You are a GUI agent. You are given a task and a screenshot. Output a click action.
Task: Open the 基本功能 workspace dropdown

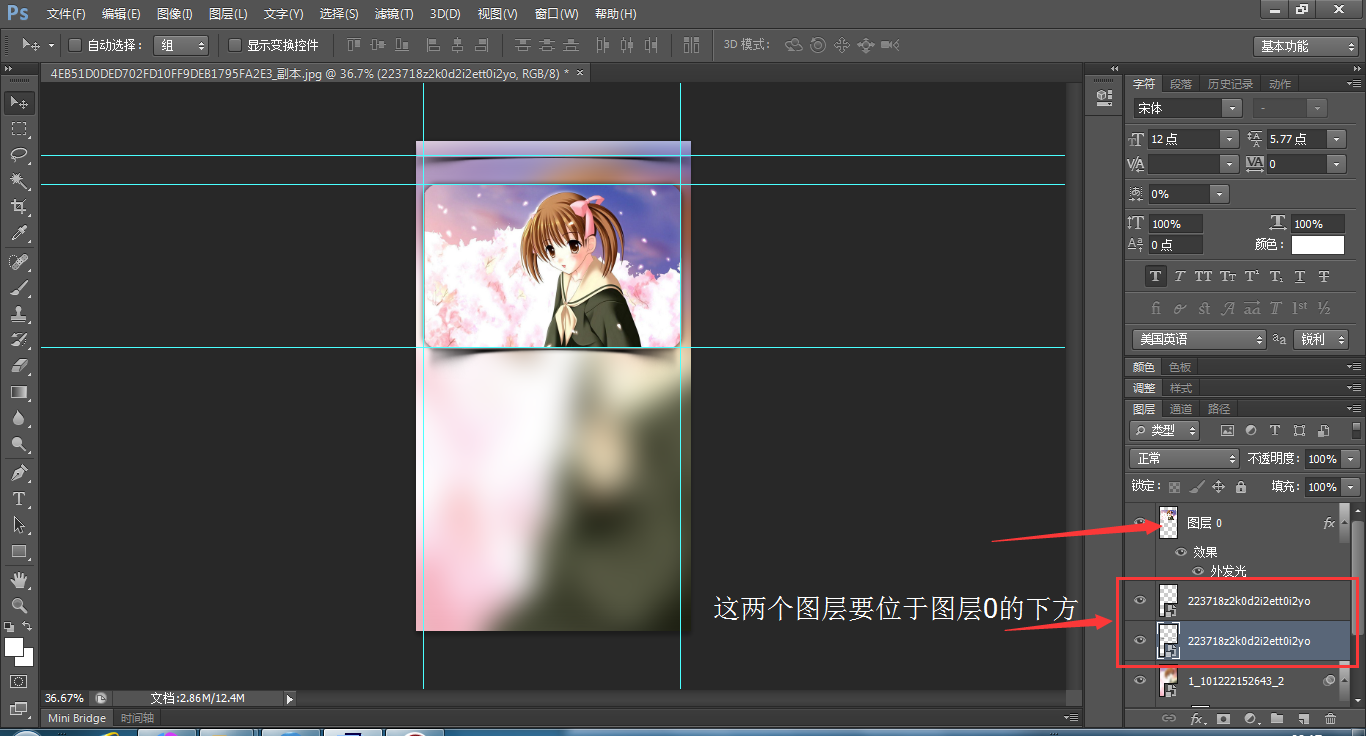pyautogui.click(x=1305, y=46)
